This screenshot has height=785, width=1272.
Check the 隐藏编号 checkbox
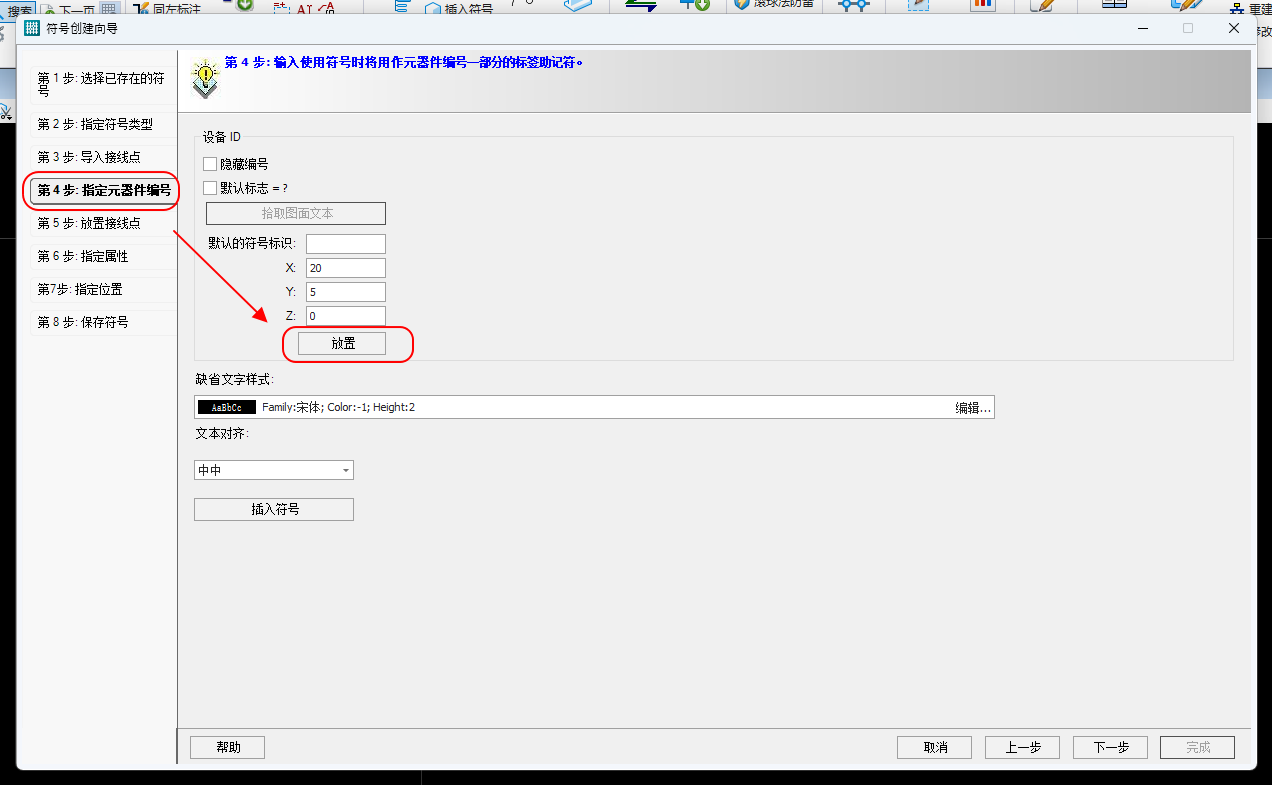tap(210, 164)
